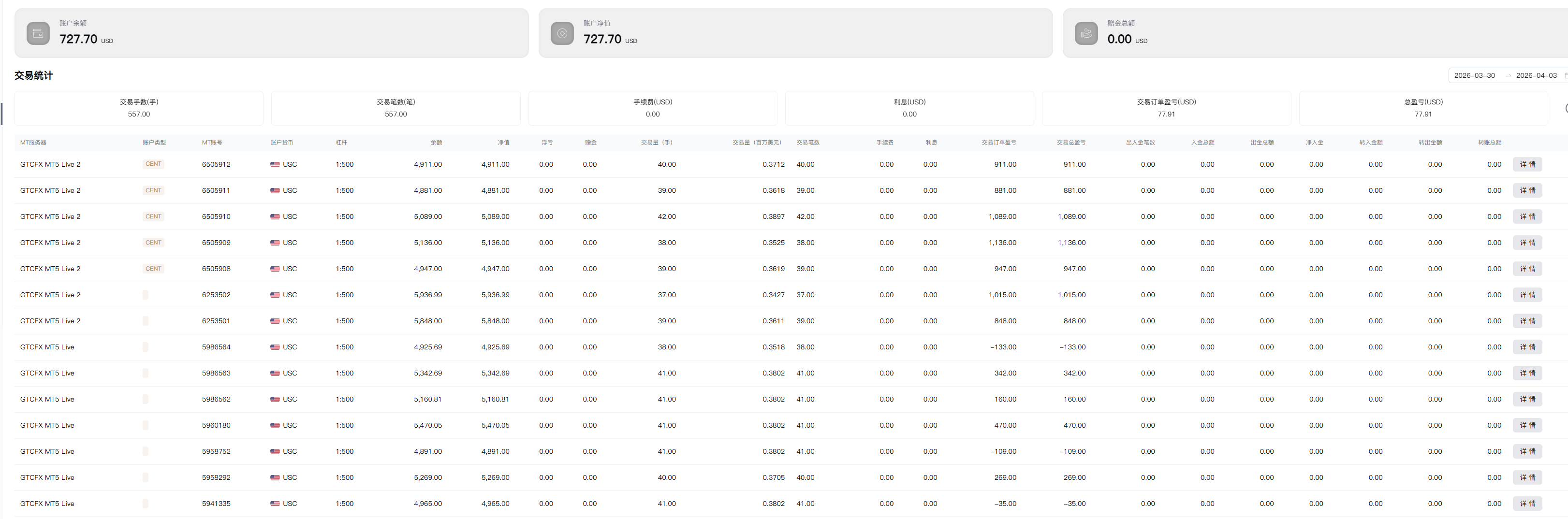
Task: View details of account 5960180
Action: (x=1526, y=425)
